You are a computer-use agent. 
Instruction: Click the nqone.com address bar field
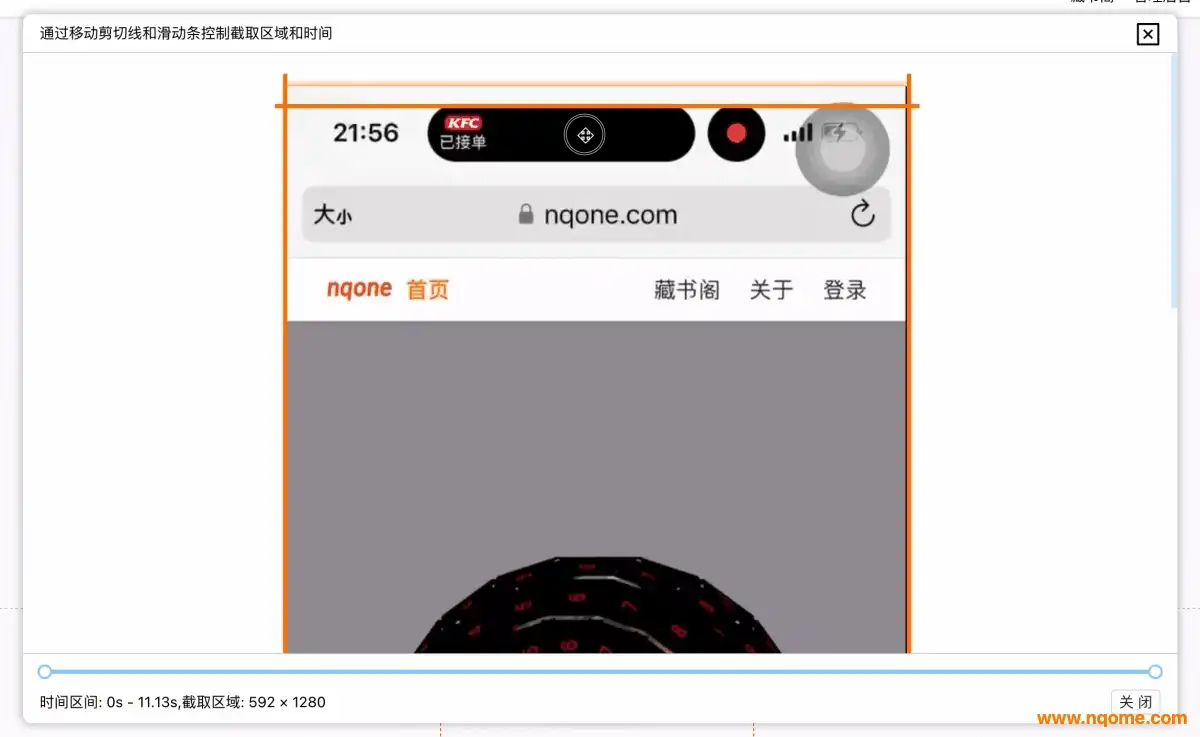click(x=610, y=214)
